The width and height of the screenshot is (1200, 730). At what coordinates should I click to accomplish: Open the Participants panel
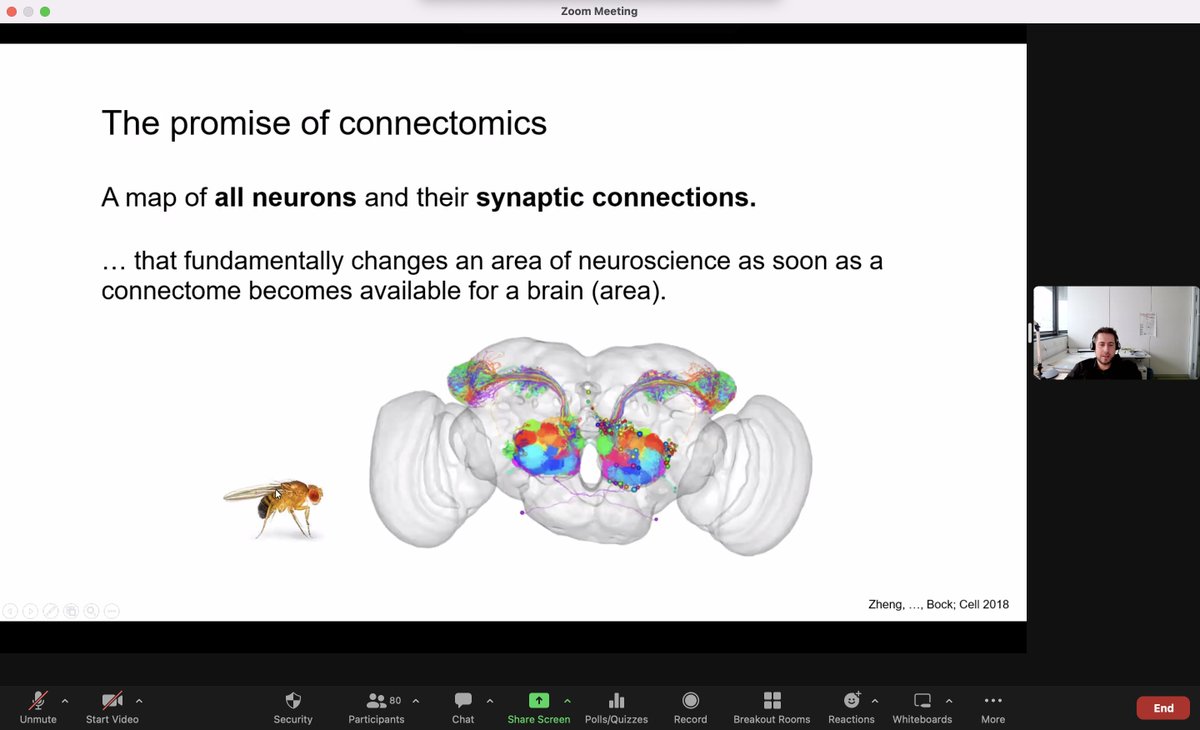(376, 707)
